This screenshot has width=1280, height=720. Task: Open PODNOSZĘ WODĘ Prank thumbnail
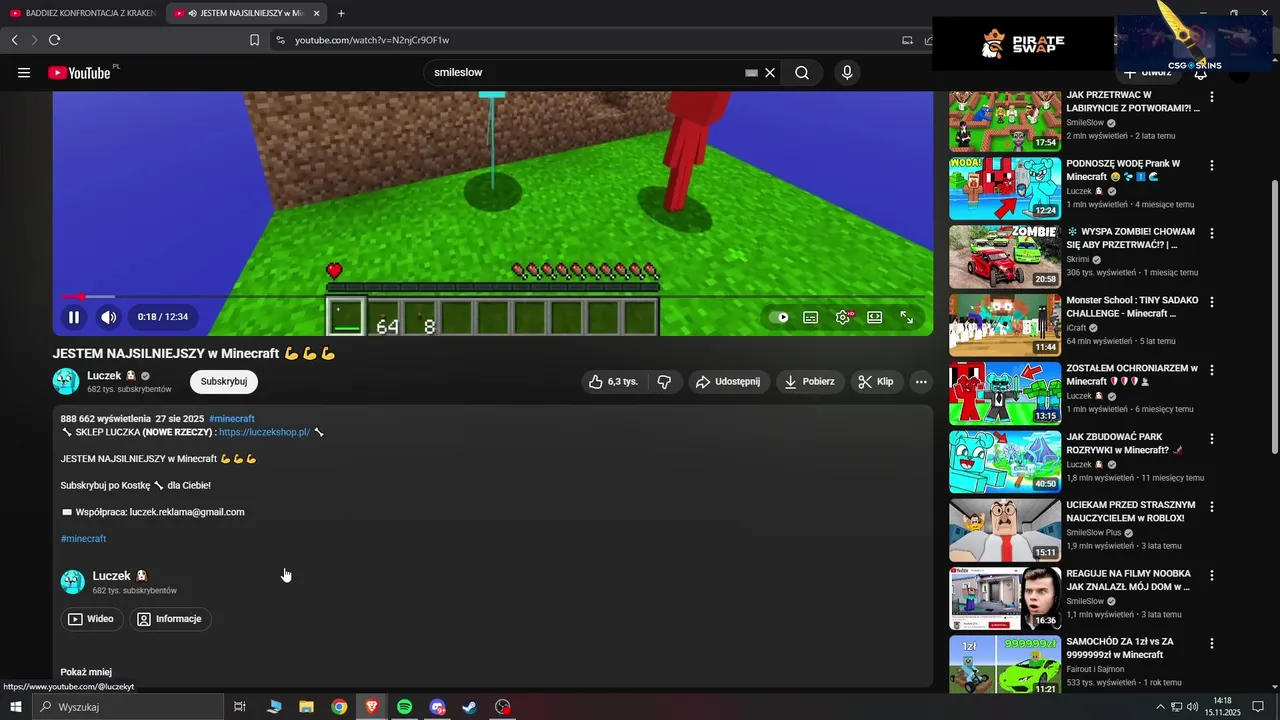pyautogui.click(x=1005, y=188)
